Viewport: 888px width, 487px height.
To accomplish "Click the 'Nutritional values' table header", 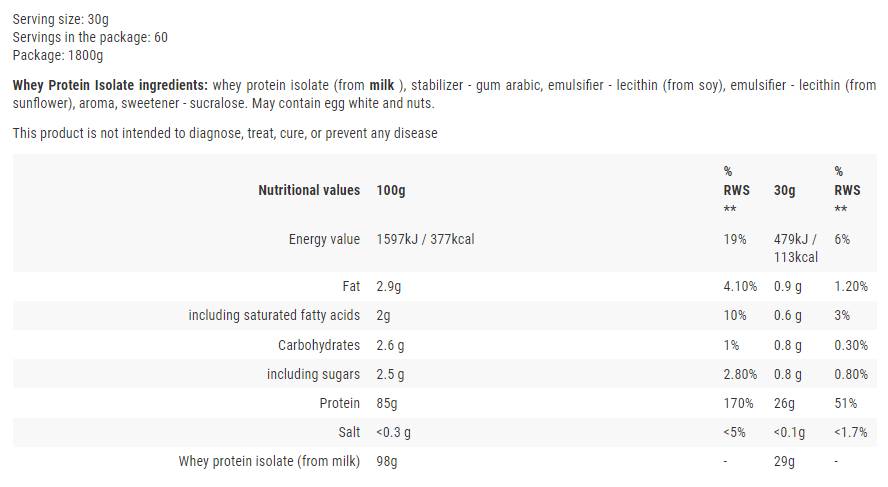I will (x=309, y=190).
